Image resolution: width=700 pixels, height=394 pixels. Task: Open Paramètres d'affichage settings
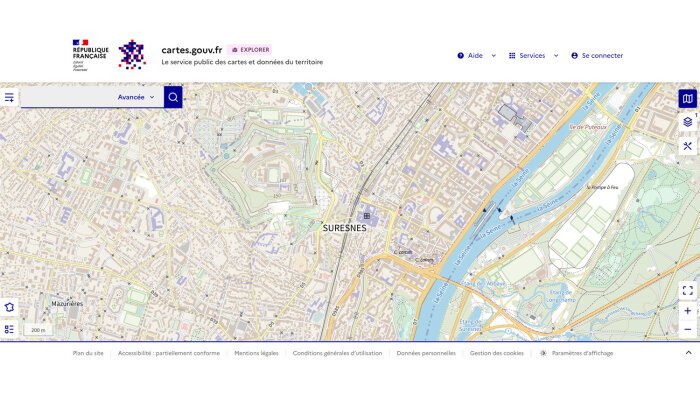[576, 353]
